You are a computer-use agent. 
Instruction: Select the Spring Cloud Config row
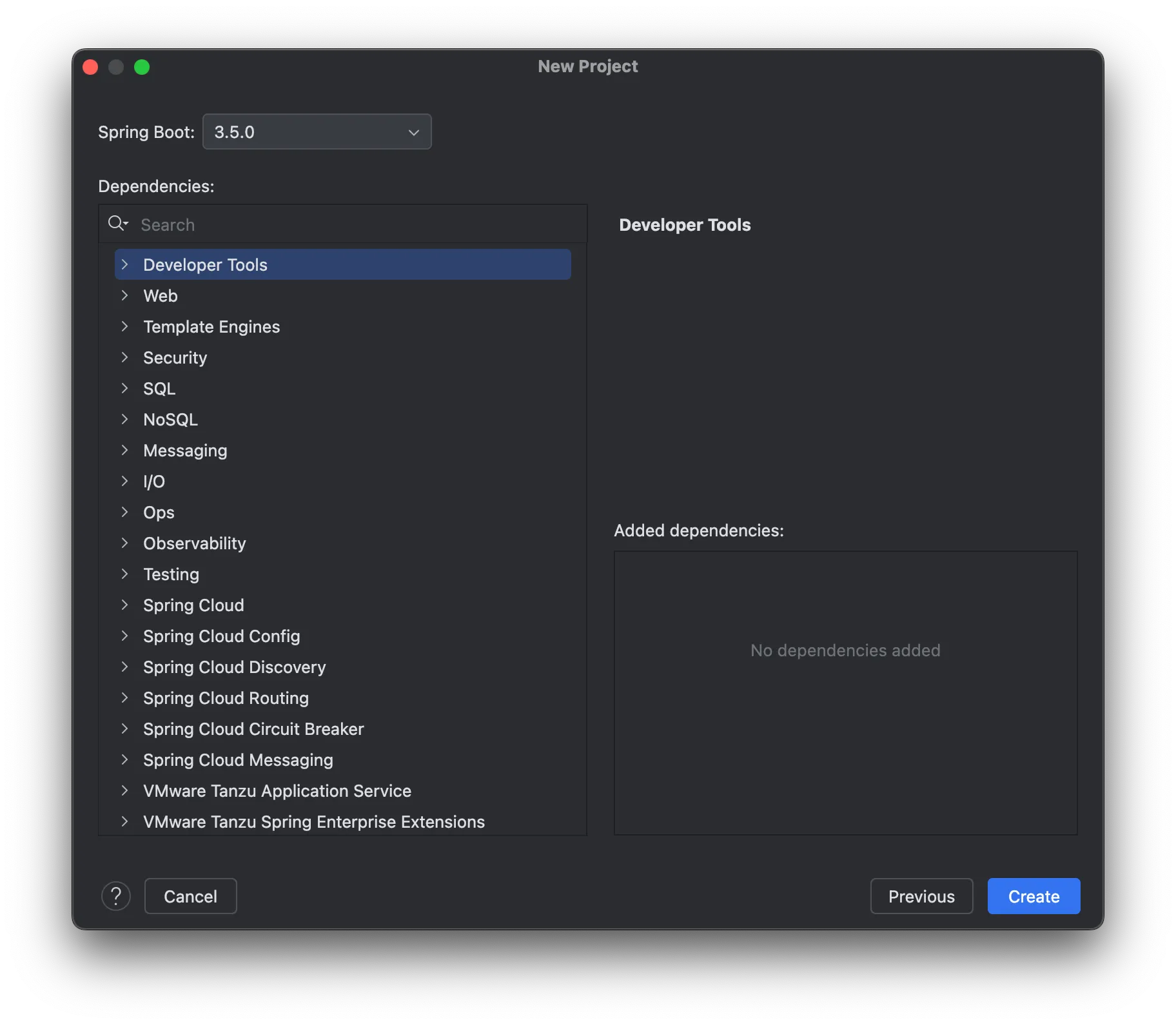point(343,636)
